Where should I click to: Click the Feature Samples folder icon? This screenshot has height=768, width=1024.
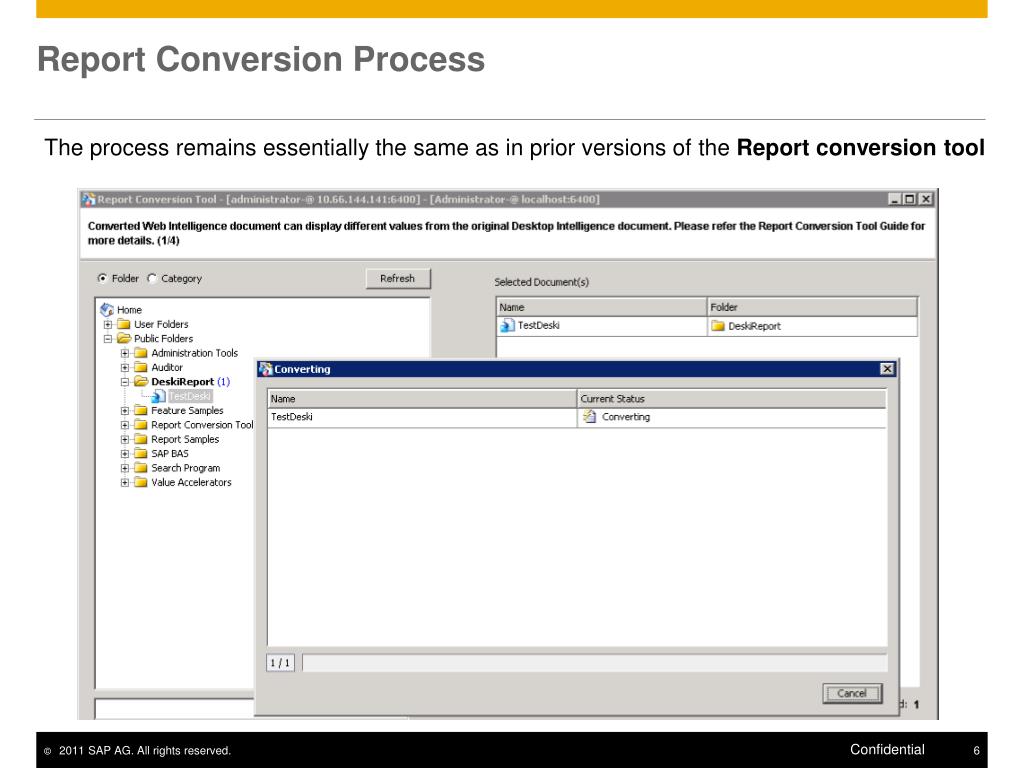click(141, 410)
